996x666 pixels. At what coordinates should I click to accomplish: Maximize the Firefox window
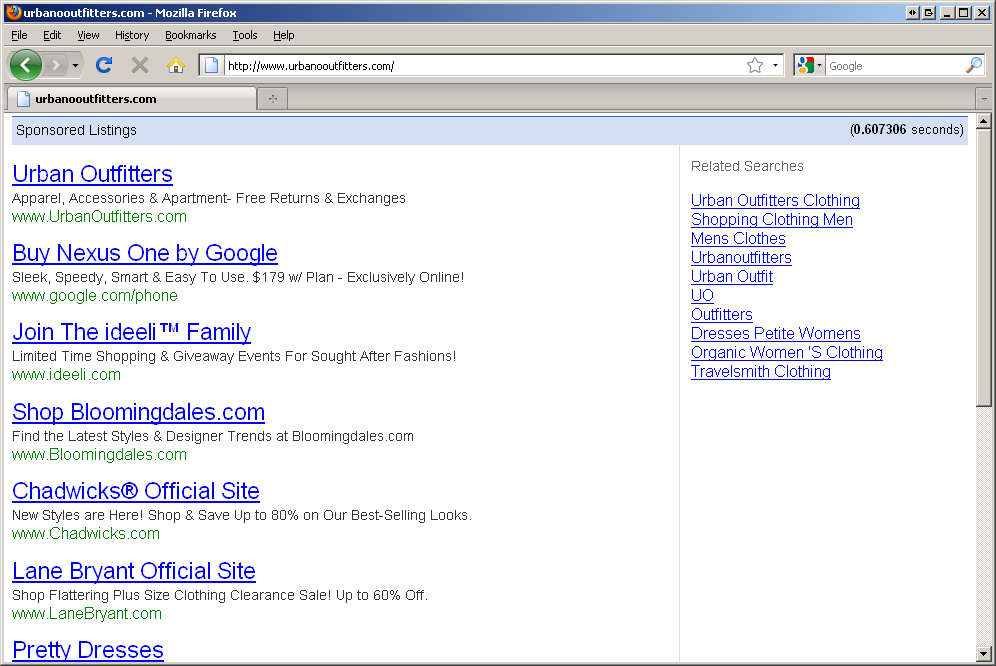point(963,13)
